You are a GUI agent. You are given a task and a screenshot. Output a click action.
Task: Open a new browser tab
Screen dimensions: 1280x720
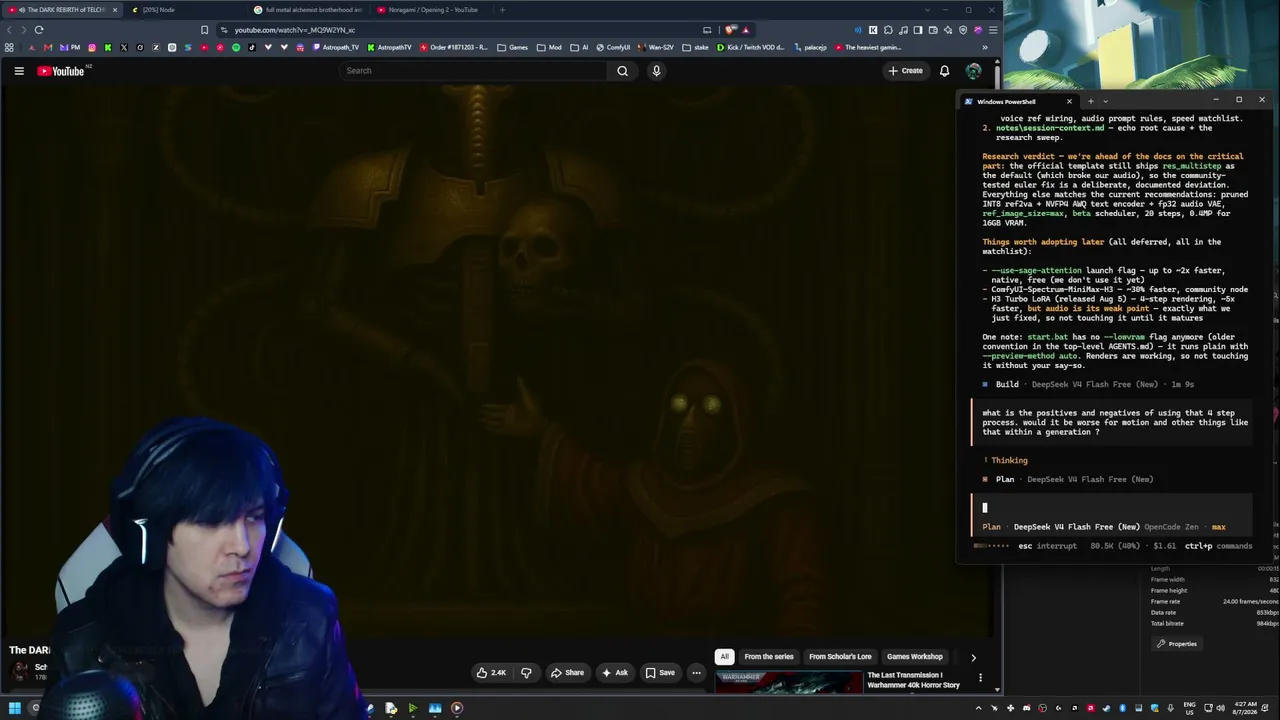pos(502,10)
